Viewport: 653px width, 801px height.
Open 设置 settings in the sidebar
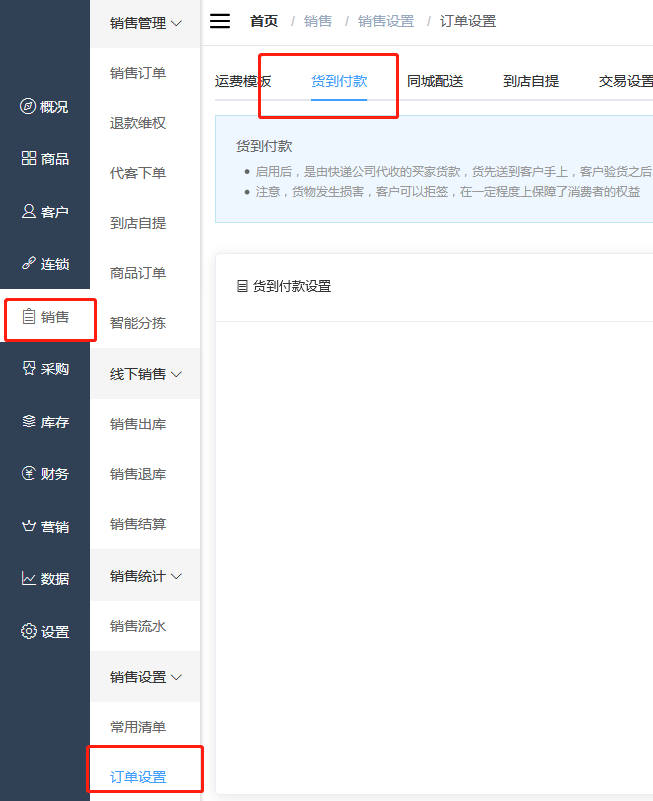click(x=44, y=631)
